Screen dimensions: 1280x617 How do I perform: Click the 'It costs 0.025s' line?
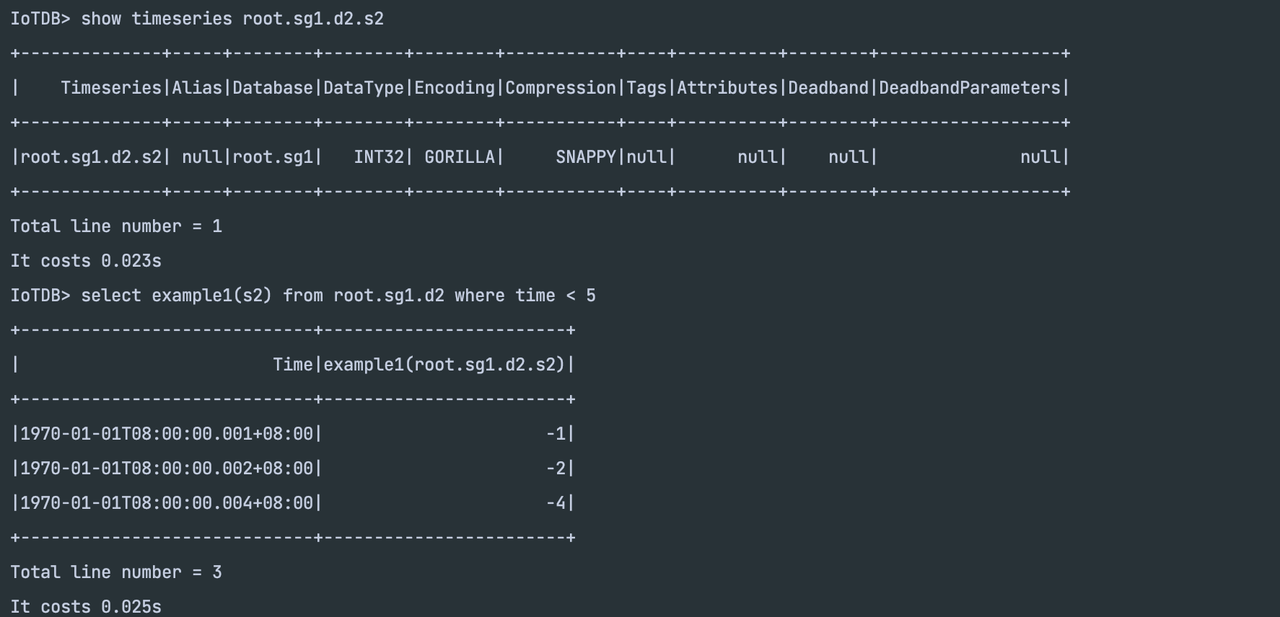tap(86, 606)
